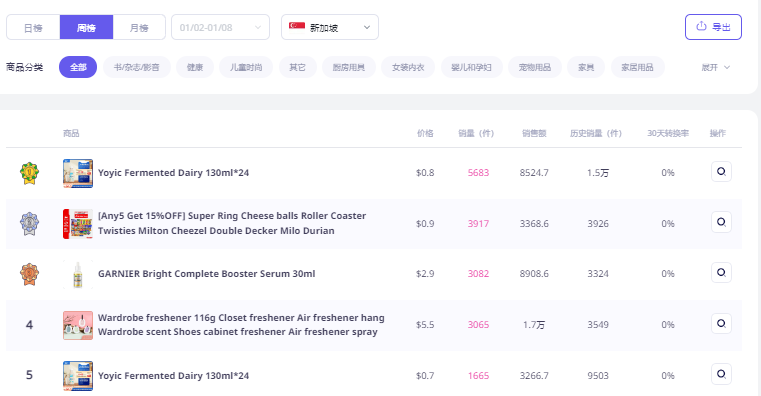Click the 销售额 column header
Screen dimensions: 761x396
point(534,133)
